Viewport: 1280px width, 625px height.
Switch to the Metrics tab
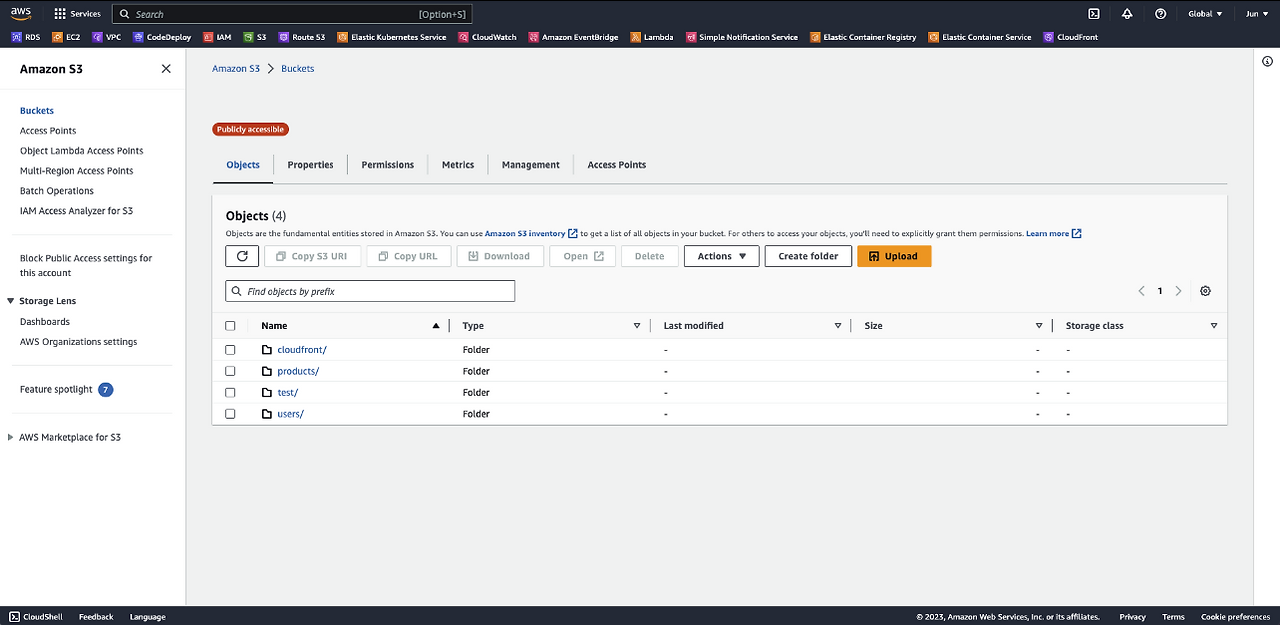[458, 165]
